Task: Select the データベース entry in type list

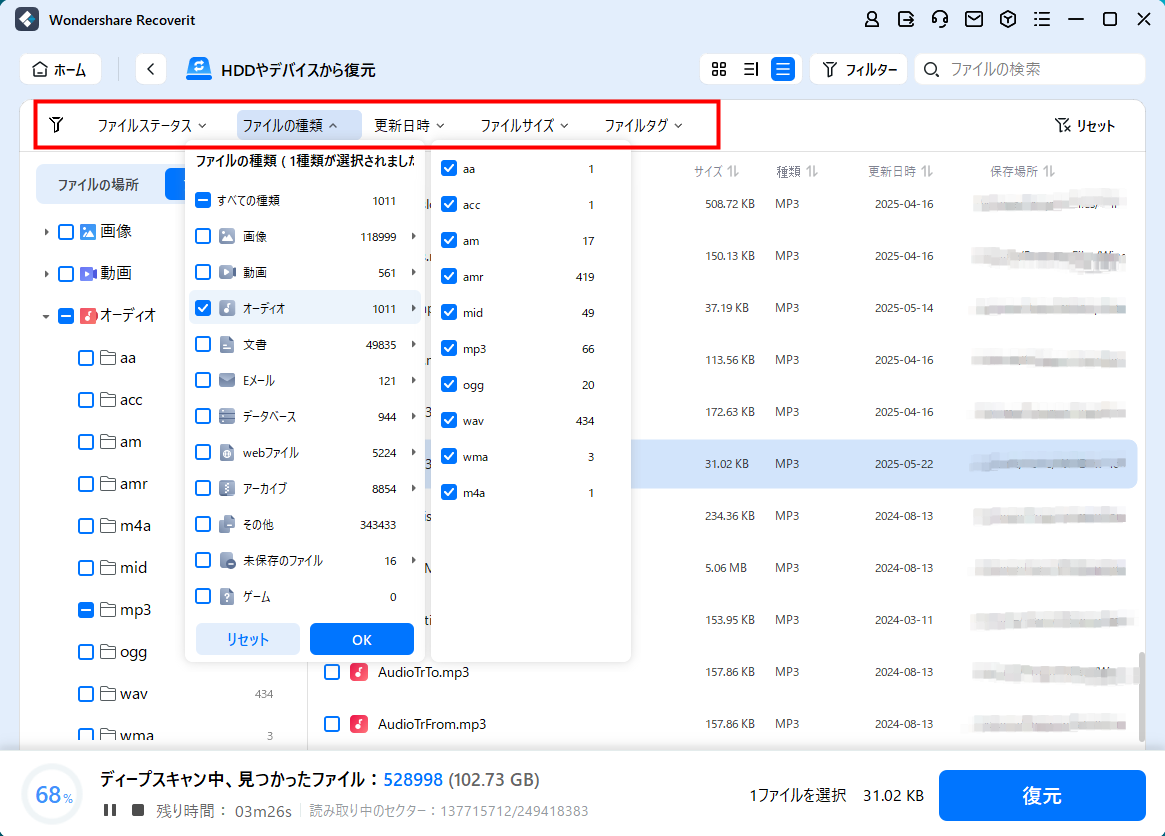Action: [305, 416]
